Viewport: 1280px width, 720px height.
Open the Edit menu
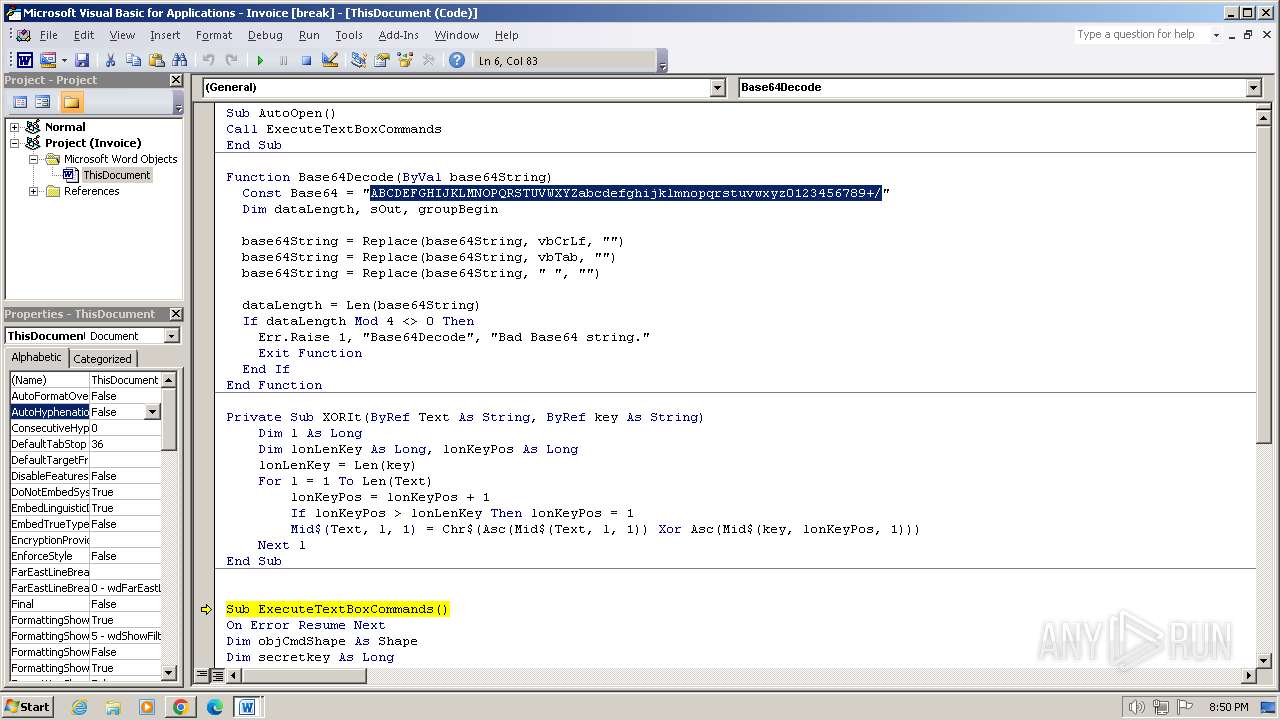[x=84, y=35]
